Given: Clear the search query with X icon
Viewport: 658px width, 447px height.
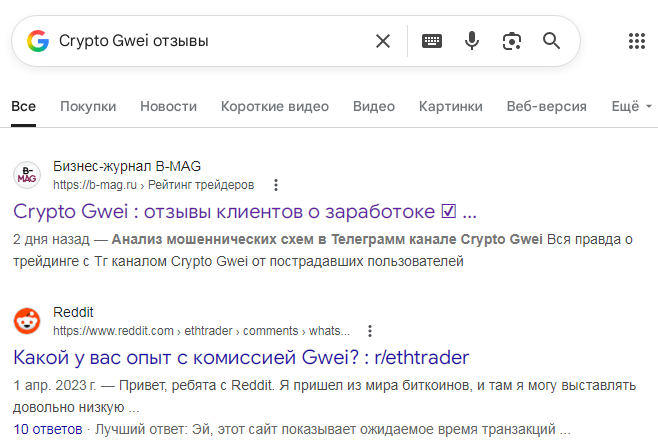Looking at the screenshot, I should [x=383, y=41].
